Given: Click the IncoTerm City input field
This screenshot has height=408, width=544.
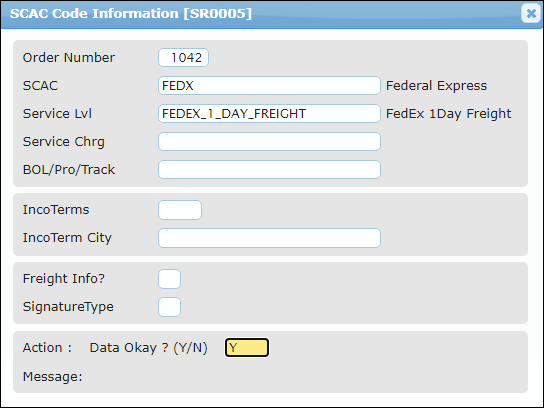Looking at the screenshot, I should click(x=269, y=238).
